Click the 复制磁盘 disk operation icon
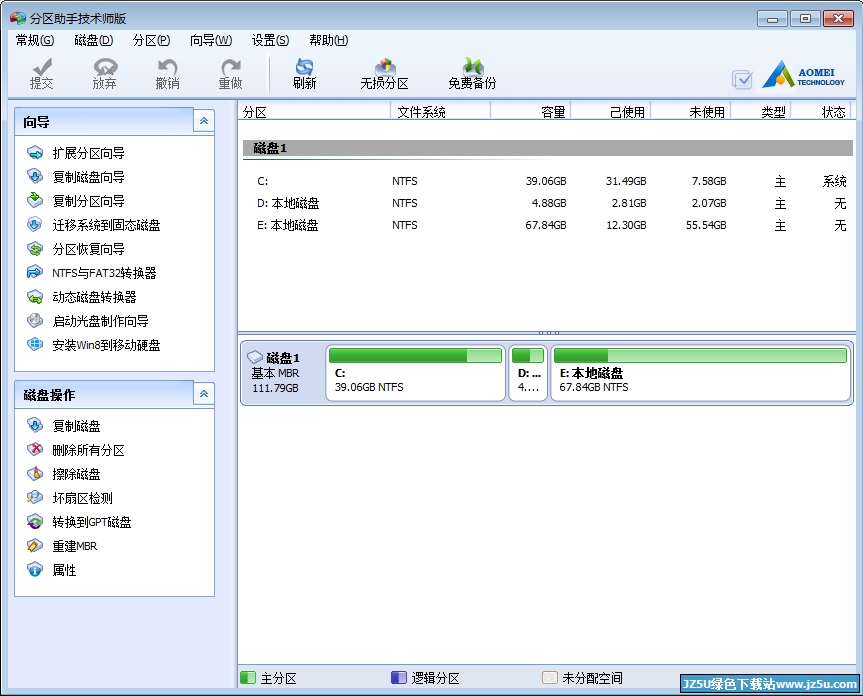The width and height of the screenshot is (863, 696). (35, 425)
